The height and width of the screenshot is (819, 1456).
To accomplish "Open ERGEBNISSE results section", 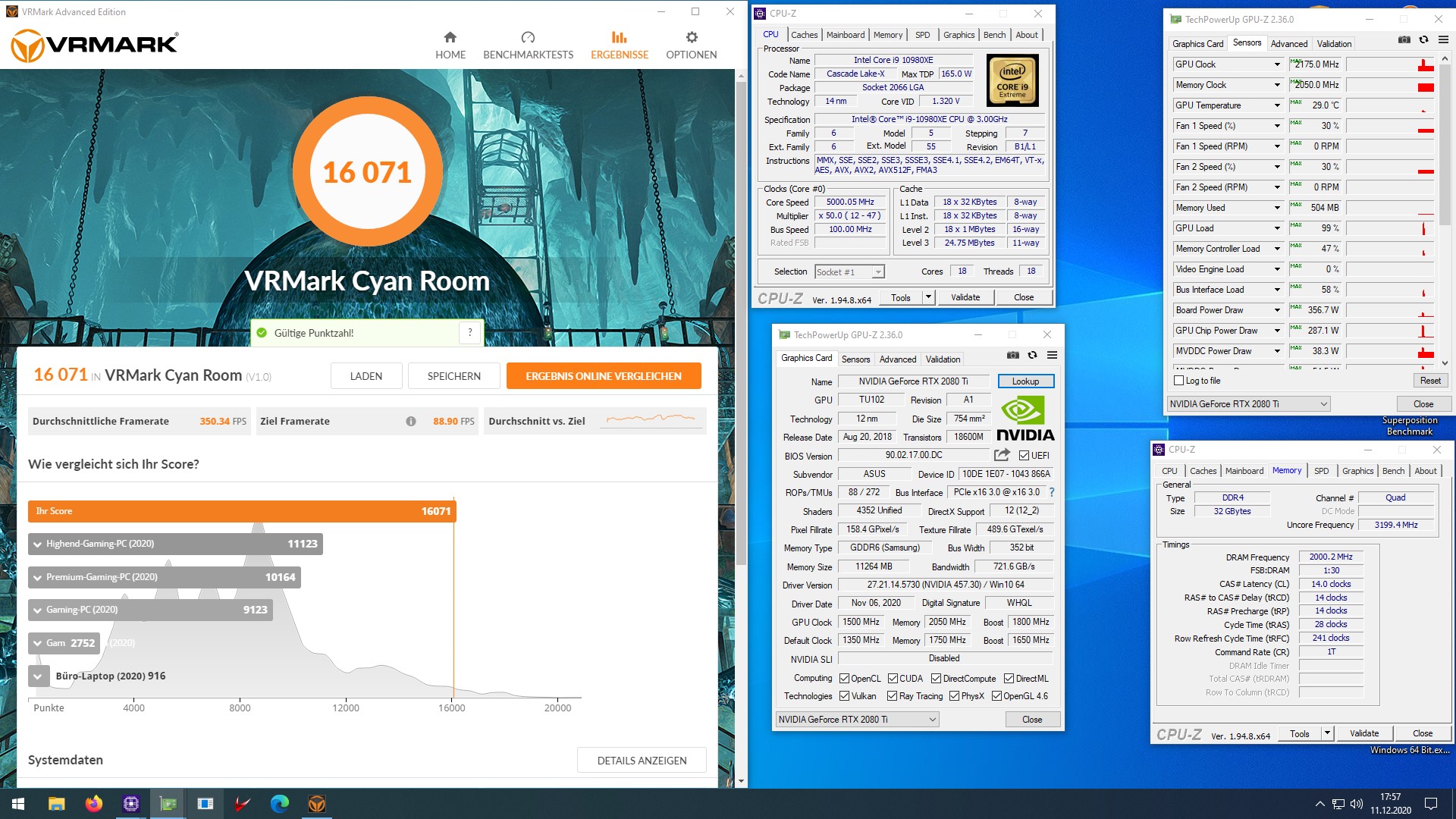I will [620, 45].
